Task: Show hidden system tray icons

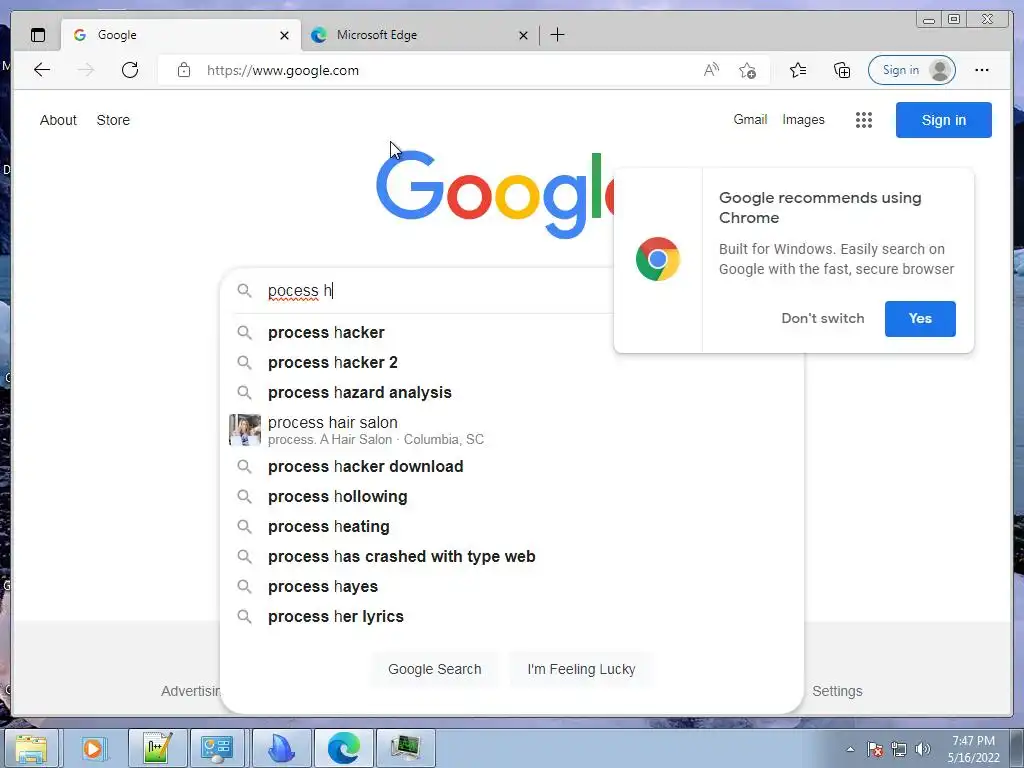Action: 850,749
